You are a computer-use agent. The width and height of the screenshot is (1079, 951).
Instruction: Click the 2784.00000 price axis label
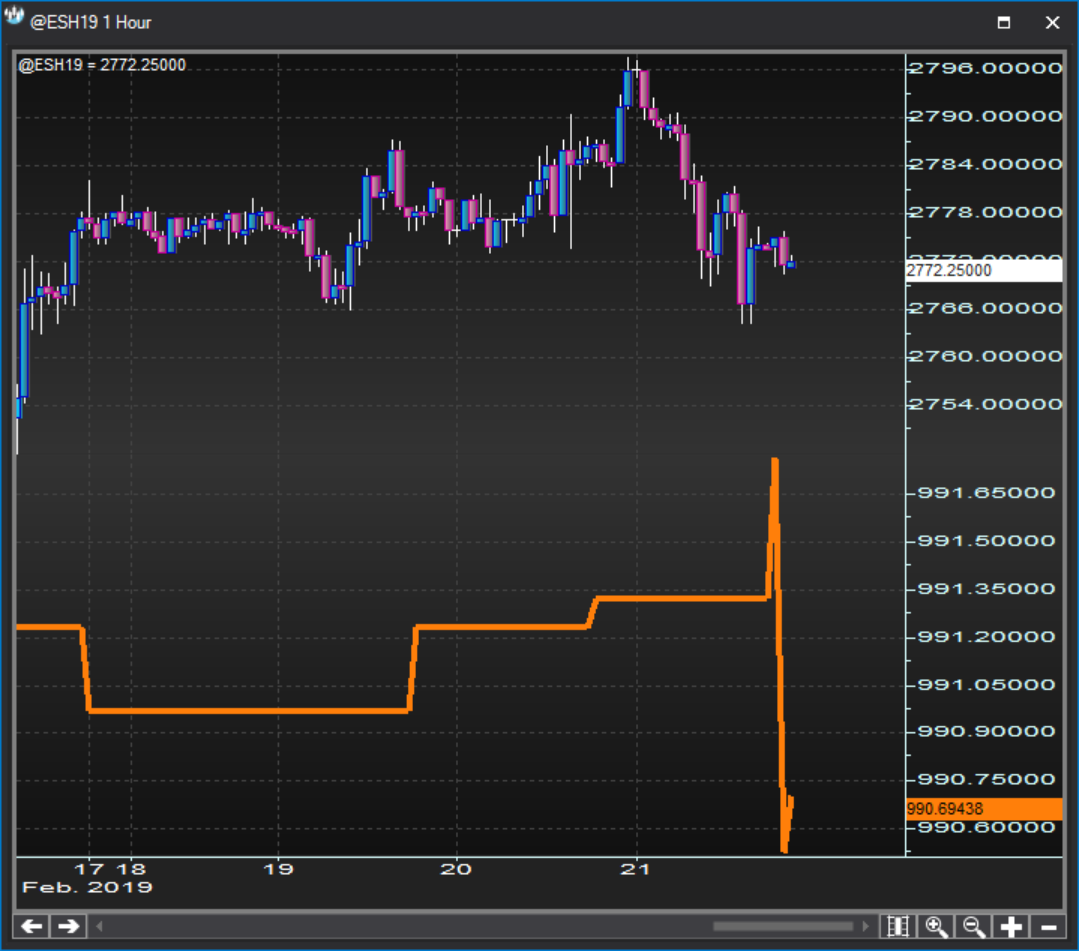(985, 164)
